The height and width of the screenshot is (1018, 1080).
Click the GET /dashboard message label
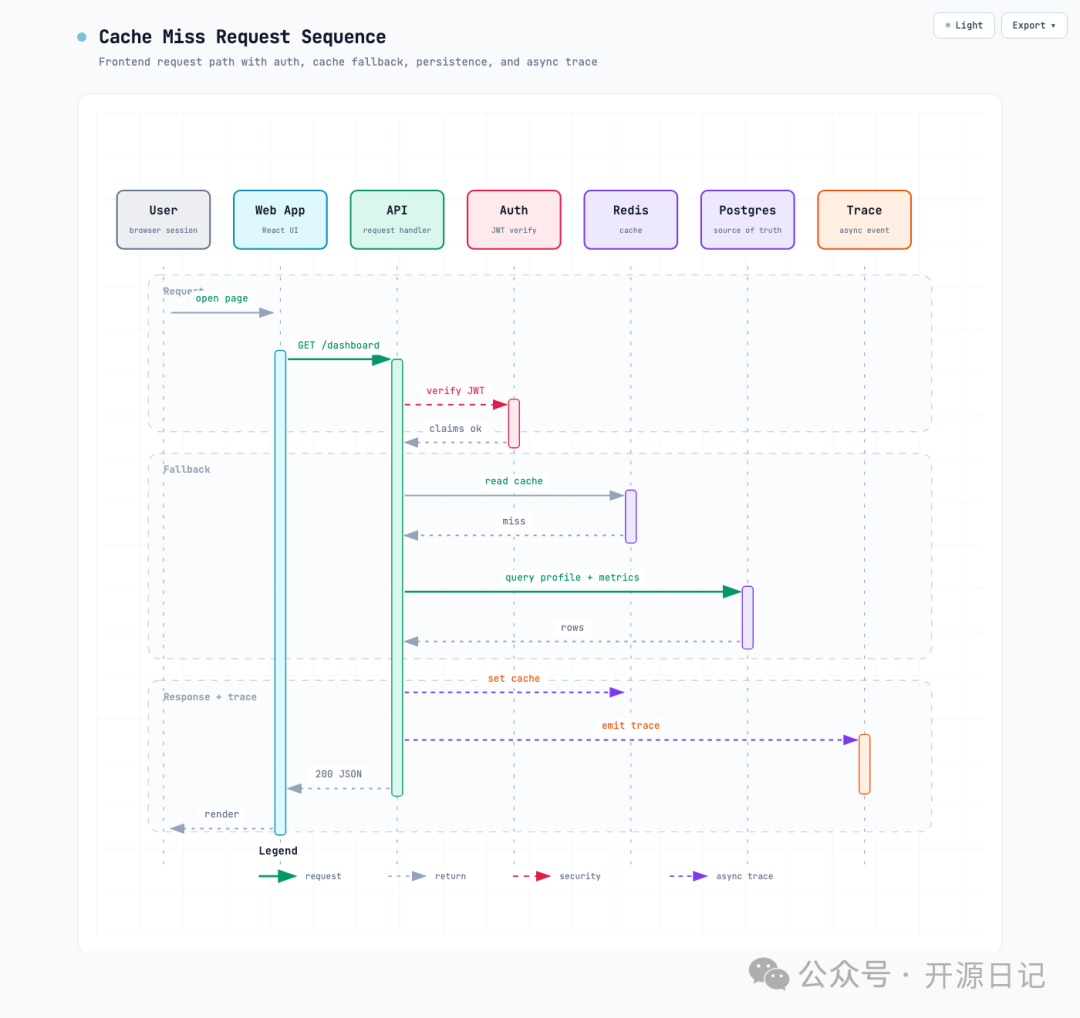point(338,345)
